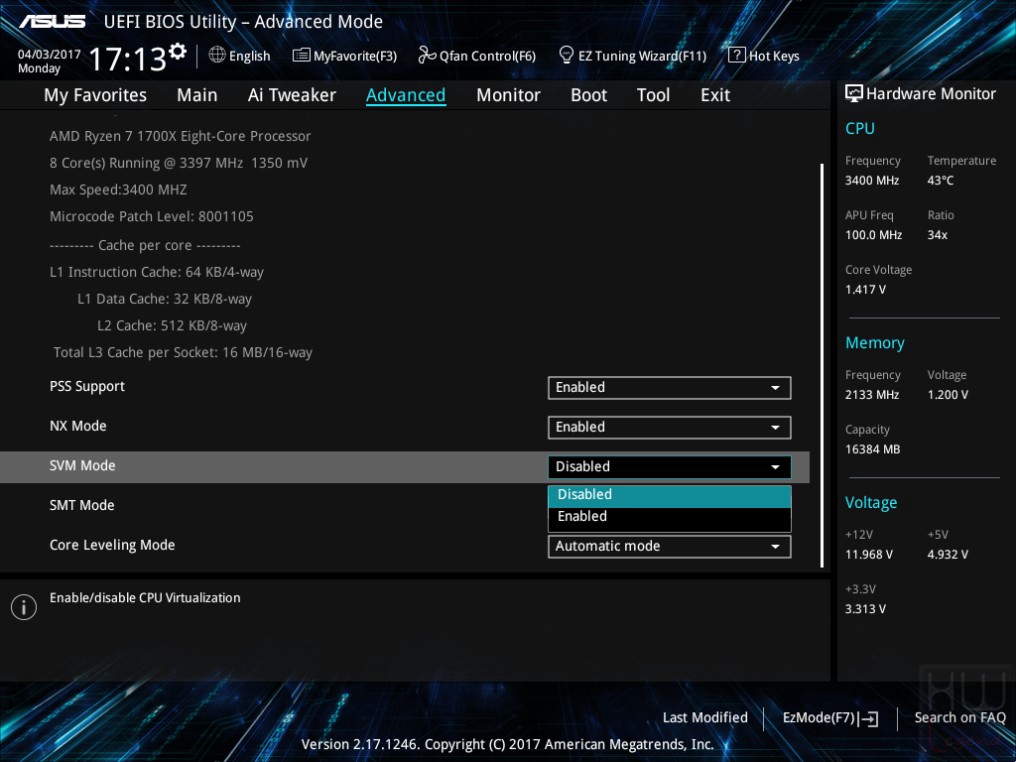Open the Ai Tweaker tab
This screenshot has width=1016, height=762.
[292, 95]
